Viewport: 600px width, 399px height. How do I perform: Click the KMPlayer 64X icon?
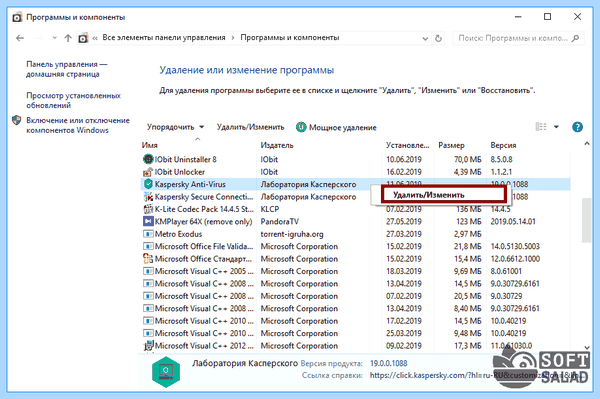[148, 221]
